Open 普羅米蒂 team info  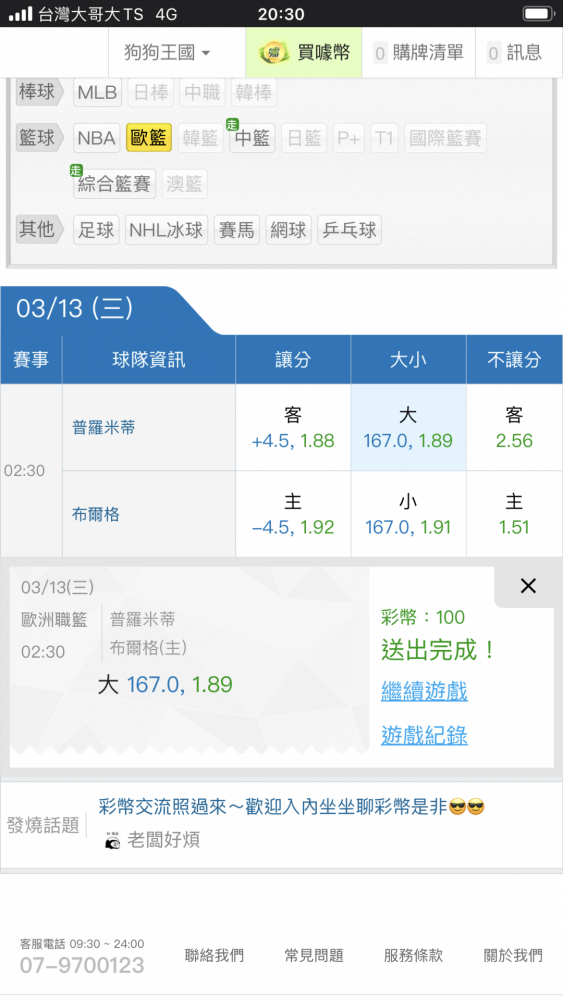pos(104,428)
